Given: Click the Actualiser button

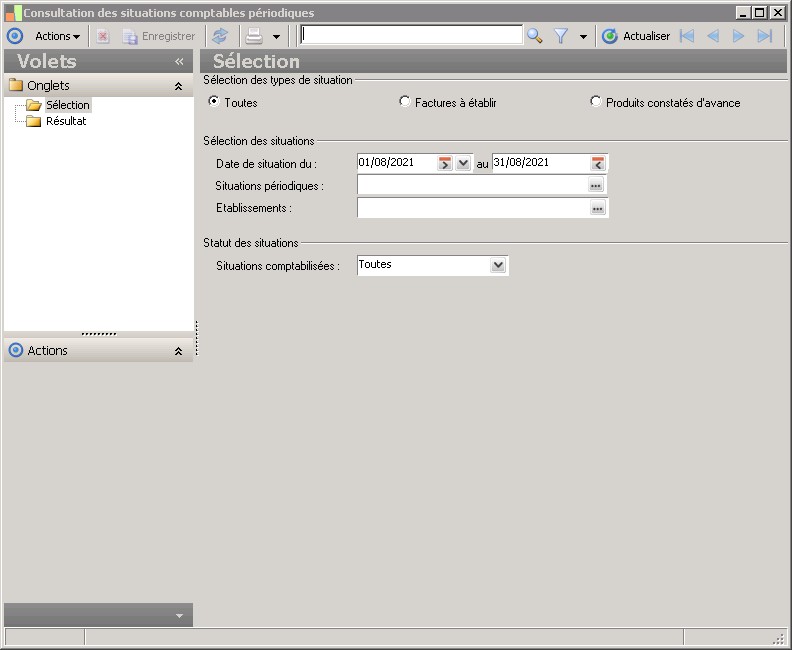Looking at the screenshot, I should (636, 36).
